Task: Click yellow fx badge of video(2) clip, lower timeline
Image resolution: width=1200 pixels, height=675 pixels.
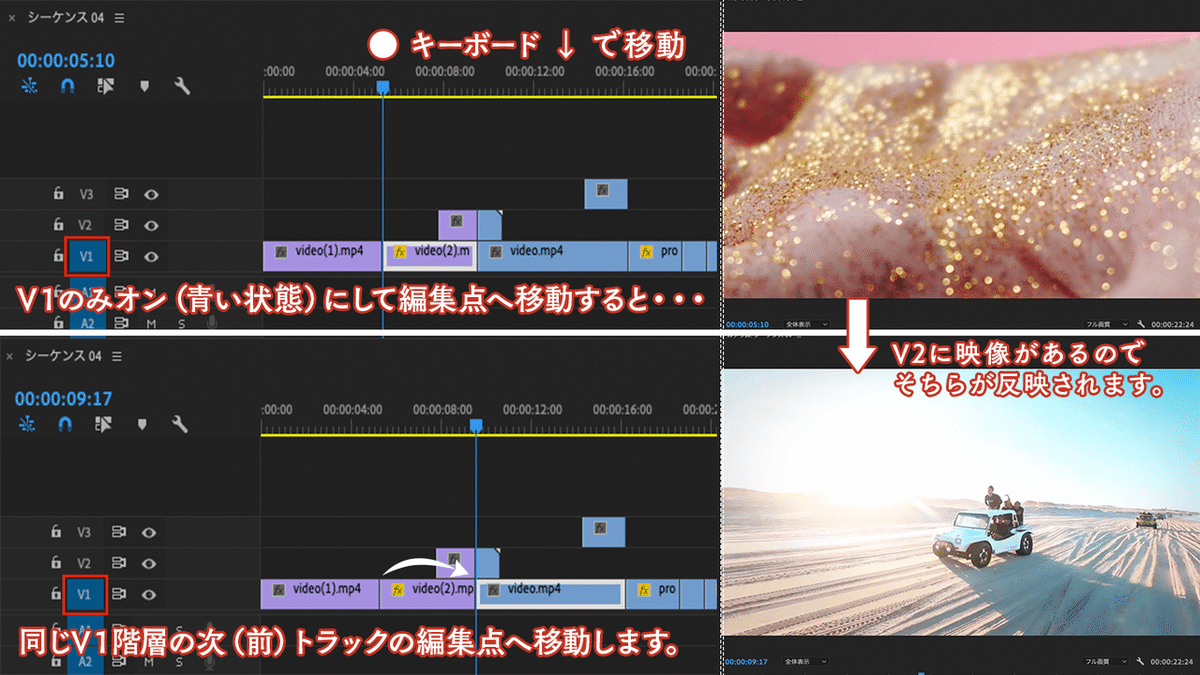Action: (399, 590)
